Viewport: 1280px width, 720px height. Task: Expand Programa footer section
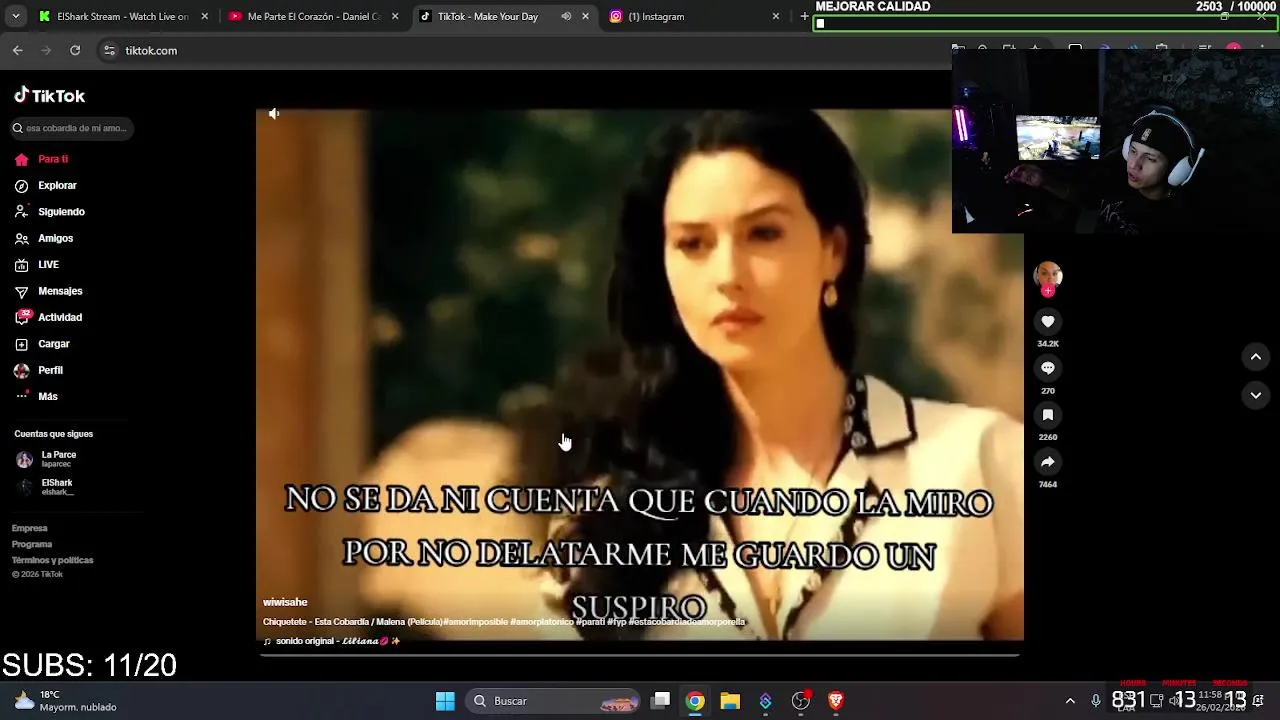[x=32, y=544]
